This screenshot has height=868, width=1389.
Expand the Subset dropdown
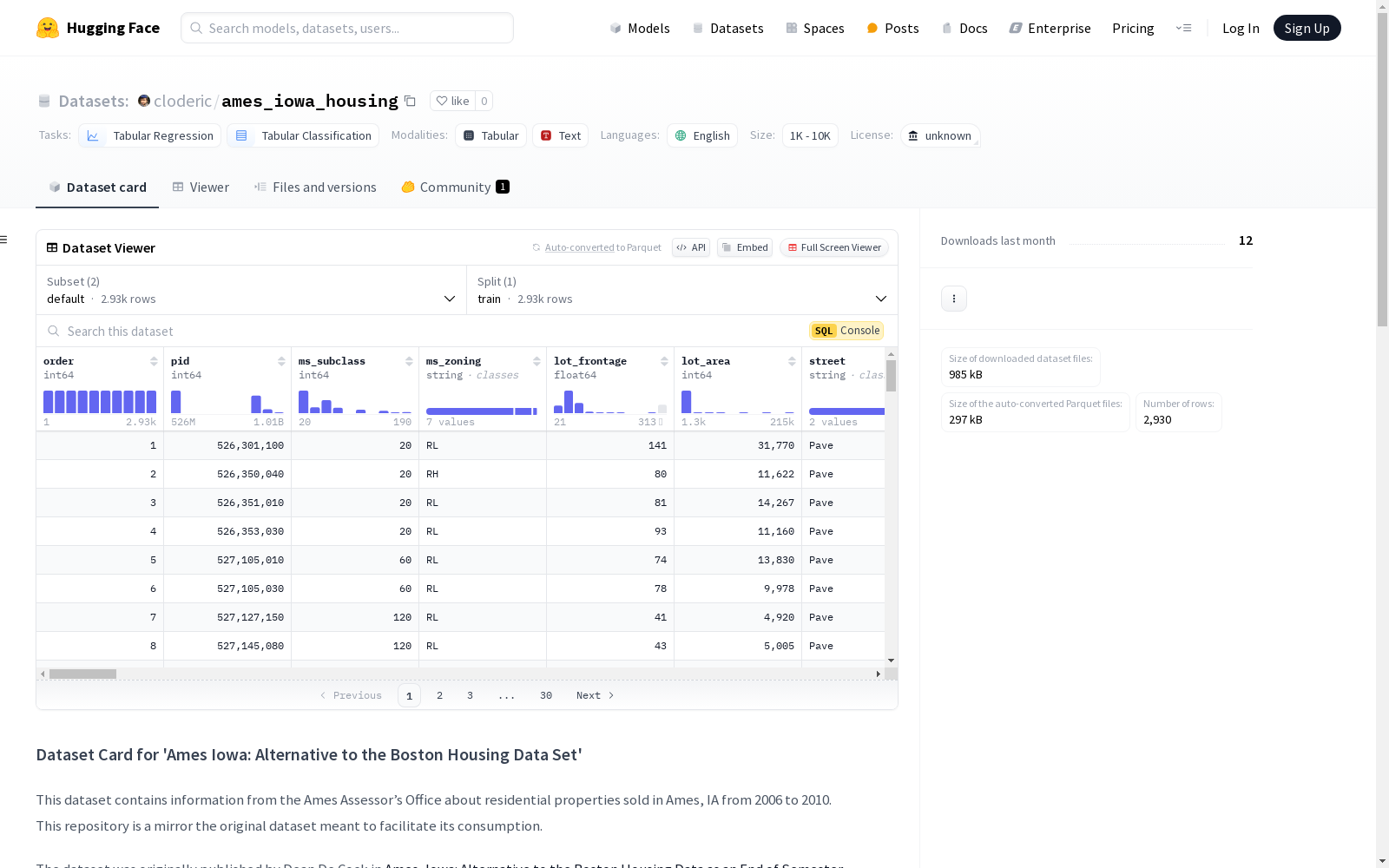pyautogui.click(x=251, y=290)
